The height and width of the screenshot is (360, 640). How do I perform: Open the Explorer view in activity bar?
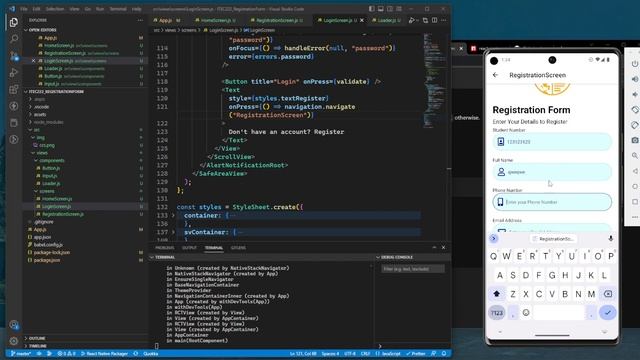(x=13, y=22)
